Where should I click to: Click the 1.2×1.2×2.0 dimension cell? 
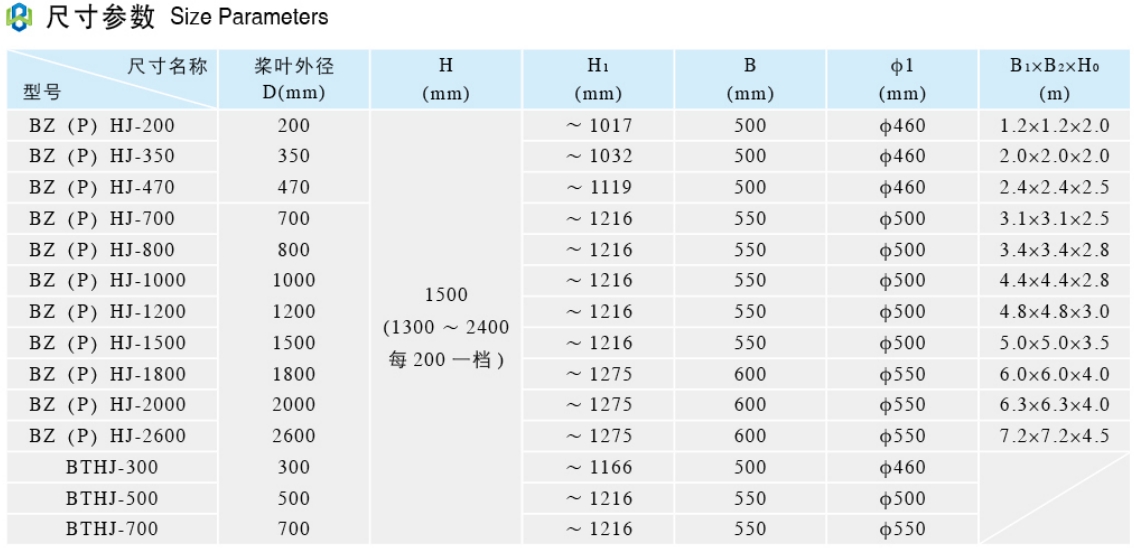(1054, 126)
